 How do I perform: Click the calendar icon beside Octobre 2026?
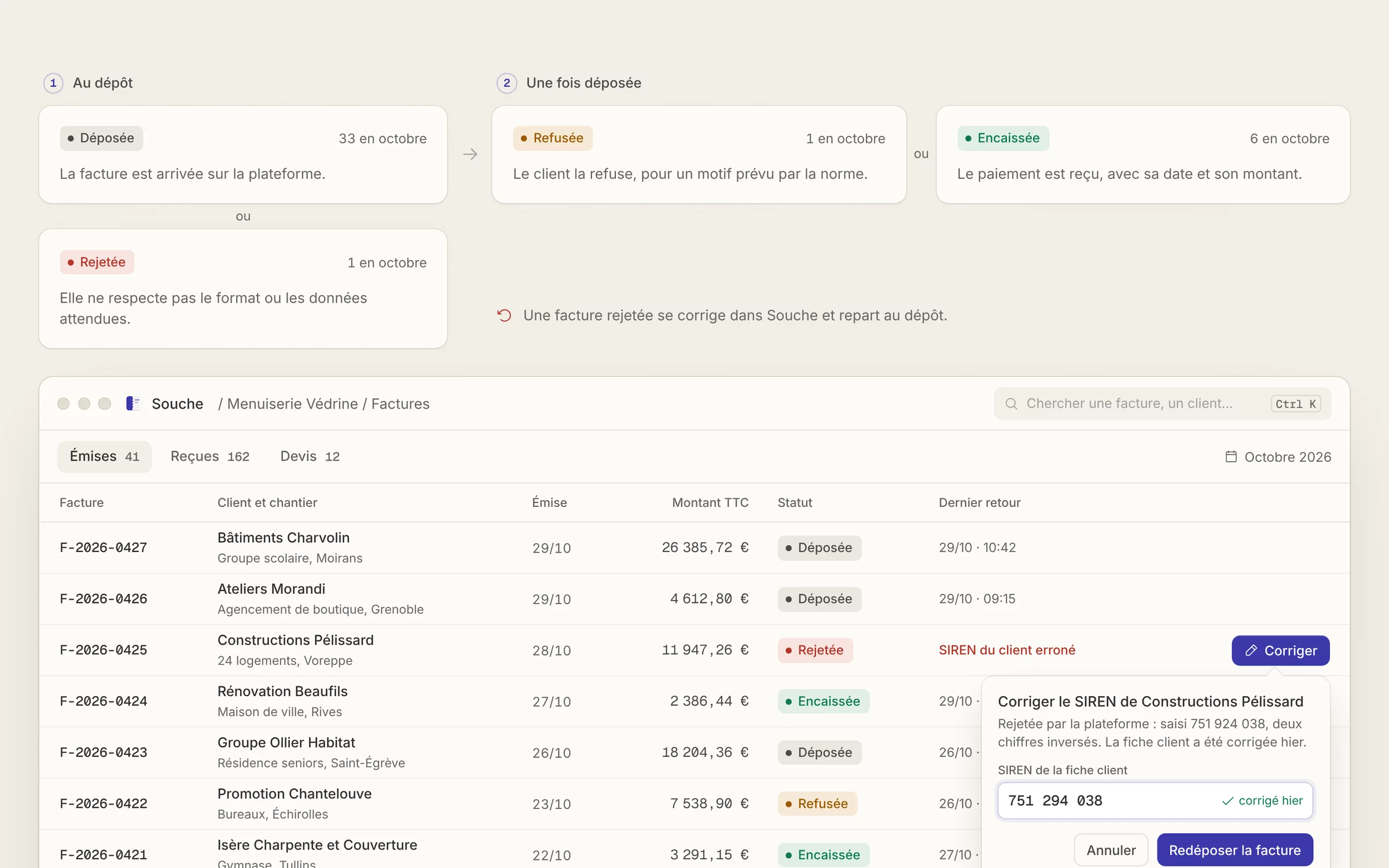1231,457
